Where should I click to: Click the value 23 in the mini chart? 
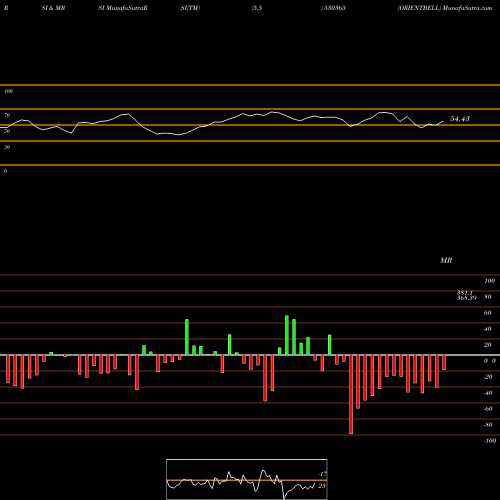point(322,486)
